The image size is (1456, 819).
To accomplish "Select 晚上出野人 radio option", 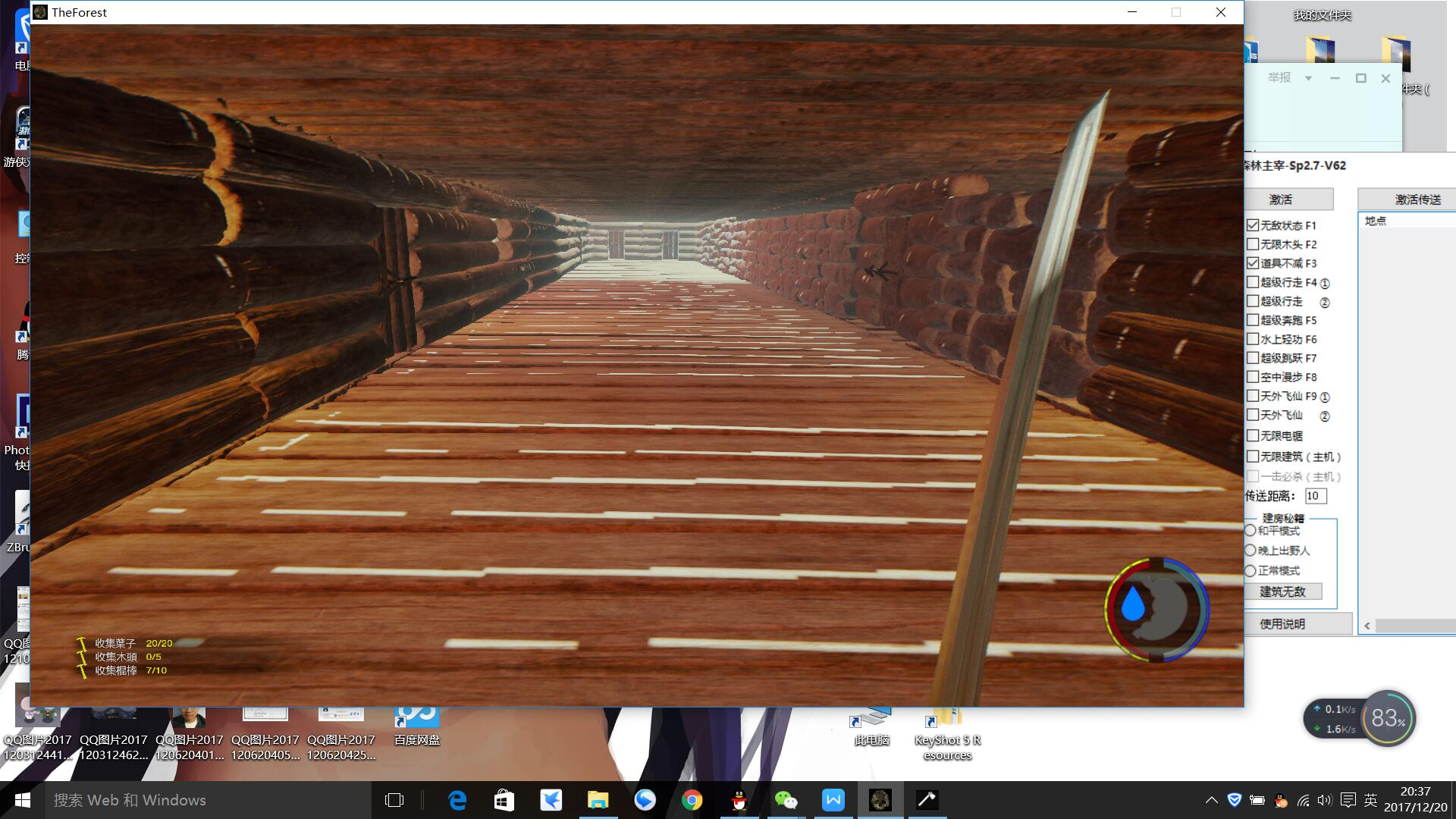I will pyautogui.click(x=1250, y=551).
